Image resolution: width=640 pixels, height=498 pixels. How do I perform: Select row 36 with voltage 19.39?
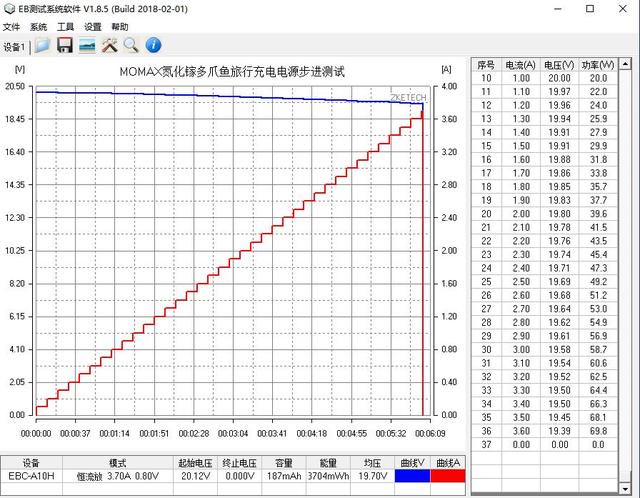(x=545, y=431)
